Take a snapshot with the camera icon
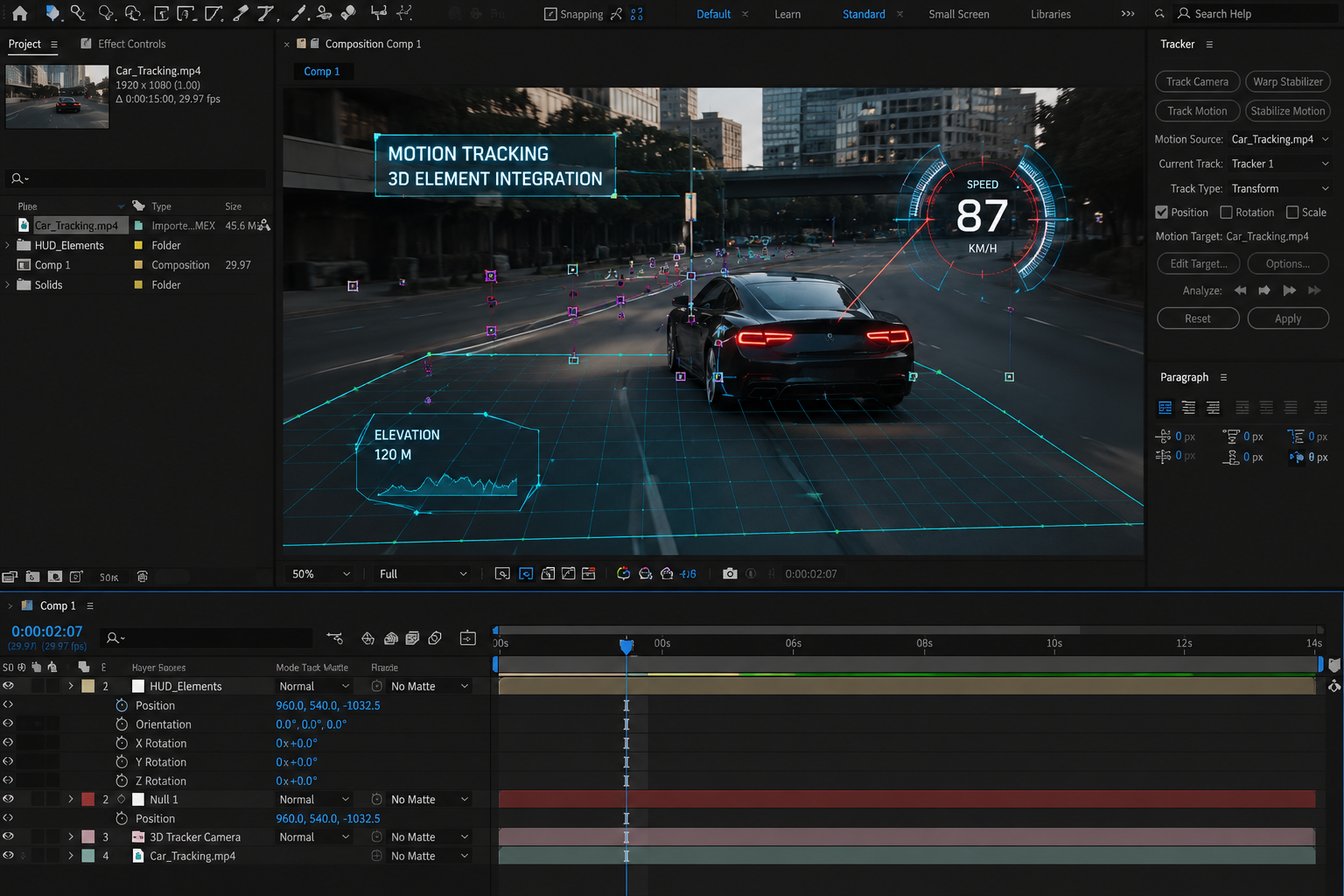 point(730,574)
